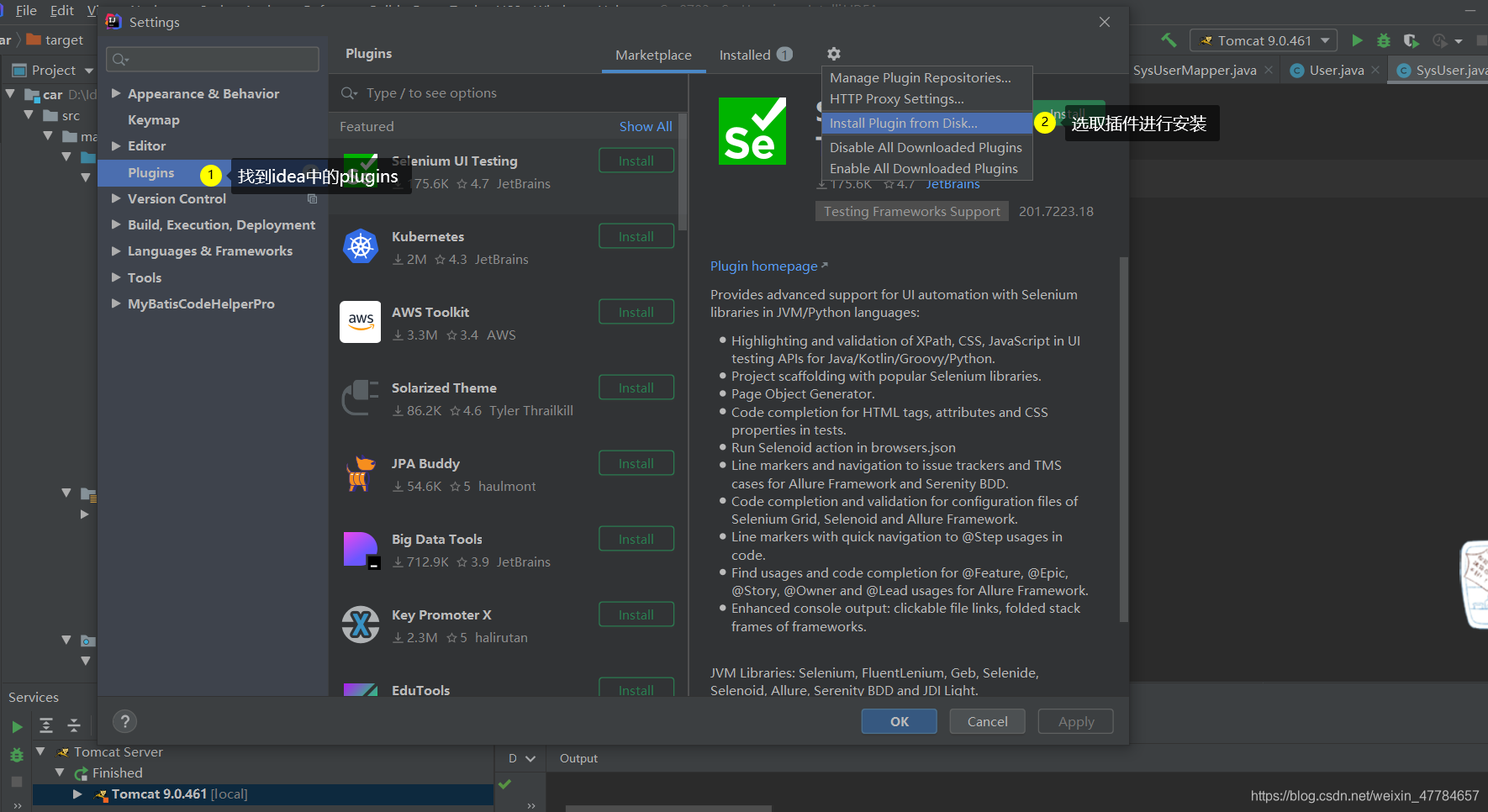Select the JPA Buddy plugin icon
Screen dimensions: 1488x812
pos(361,473)
